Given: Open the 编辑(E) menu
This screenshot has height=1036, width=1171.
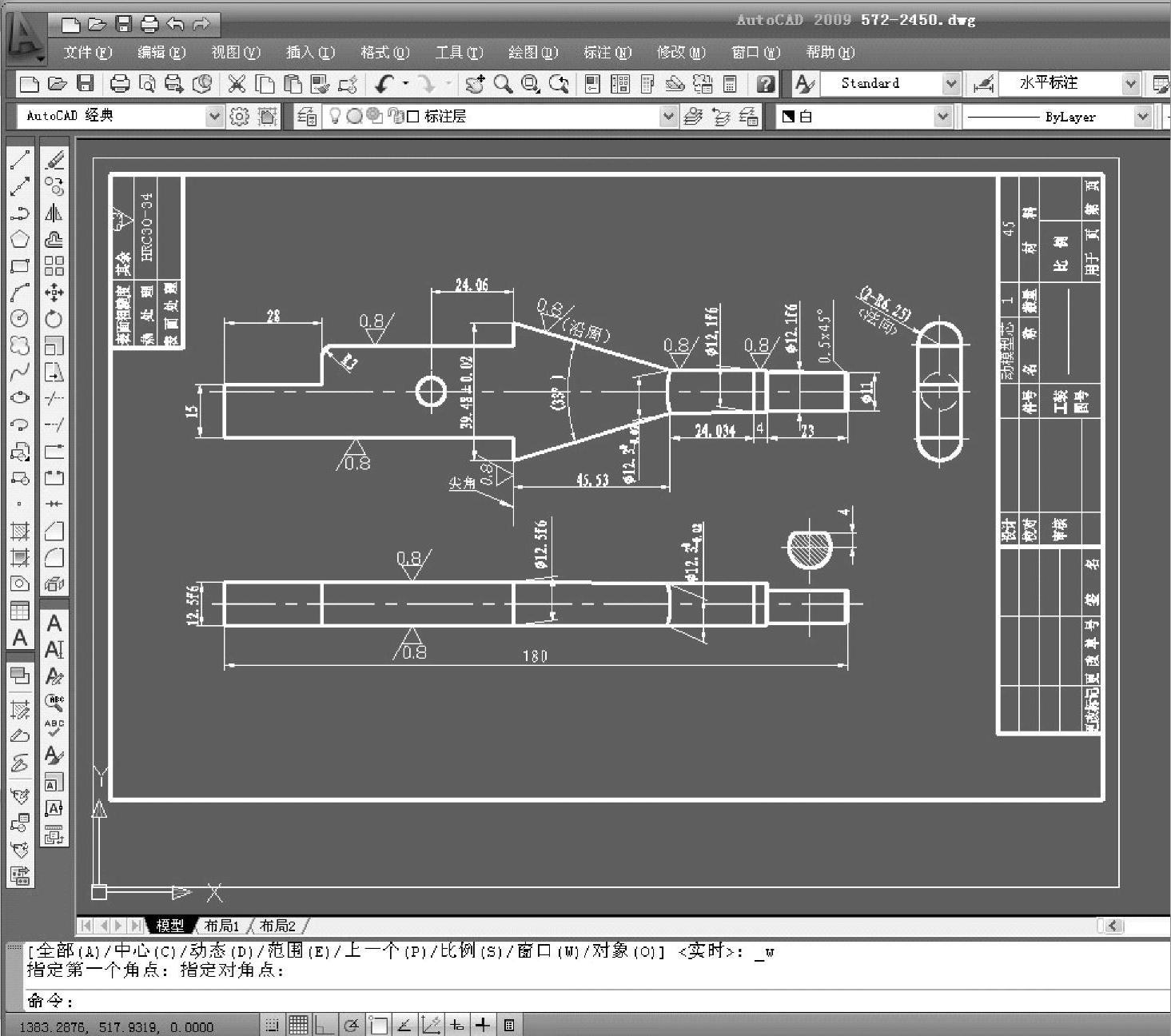Looking at the screenshot, I should pos(161,53).
